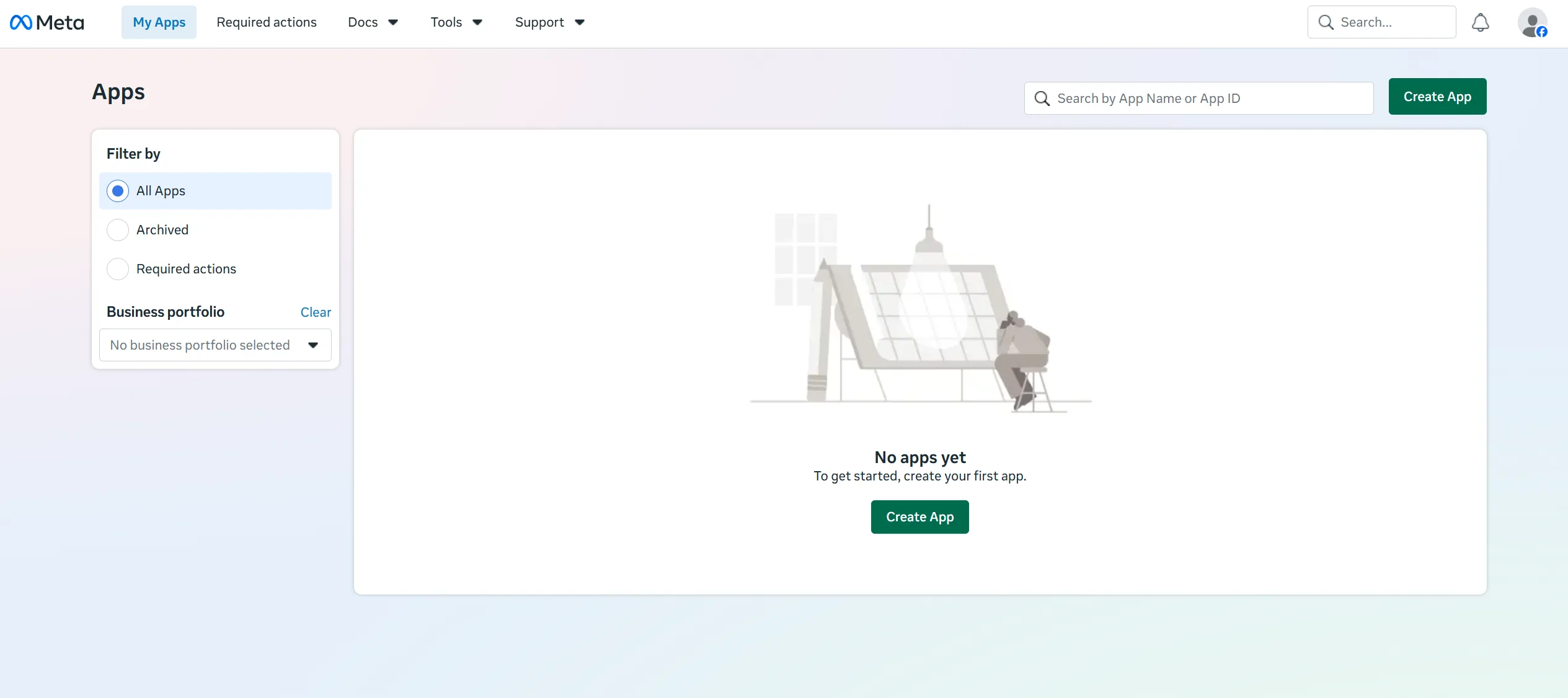Click the Meta logo
Image resolution: width=1568 pixels, height=698 pixels.
(x=47, y=22)
